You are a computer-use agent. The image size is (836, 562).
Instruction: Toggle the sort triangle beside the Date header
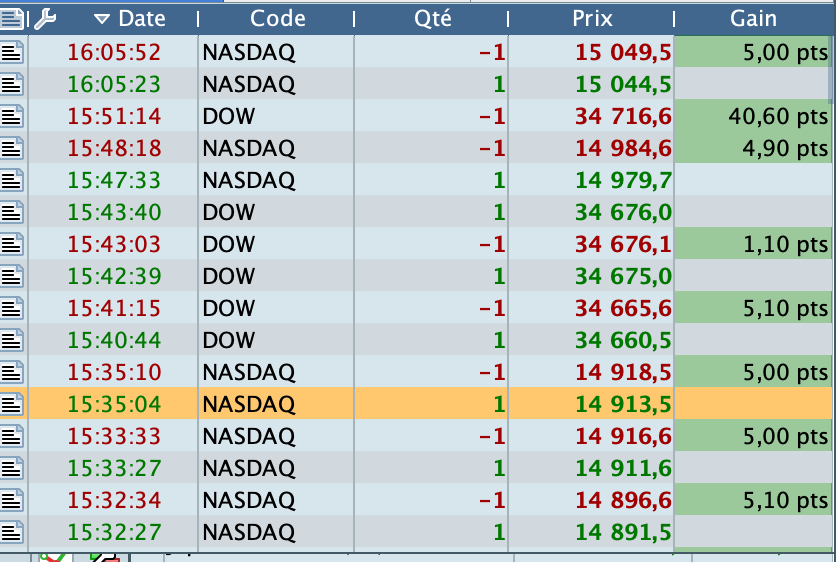pos(101,20)
